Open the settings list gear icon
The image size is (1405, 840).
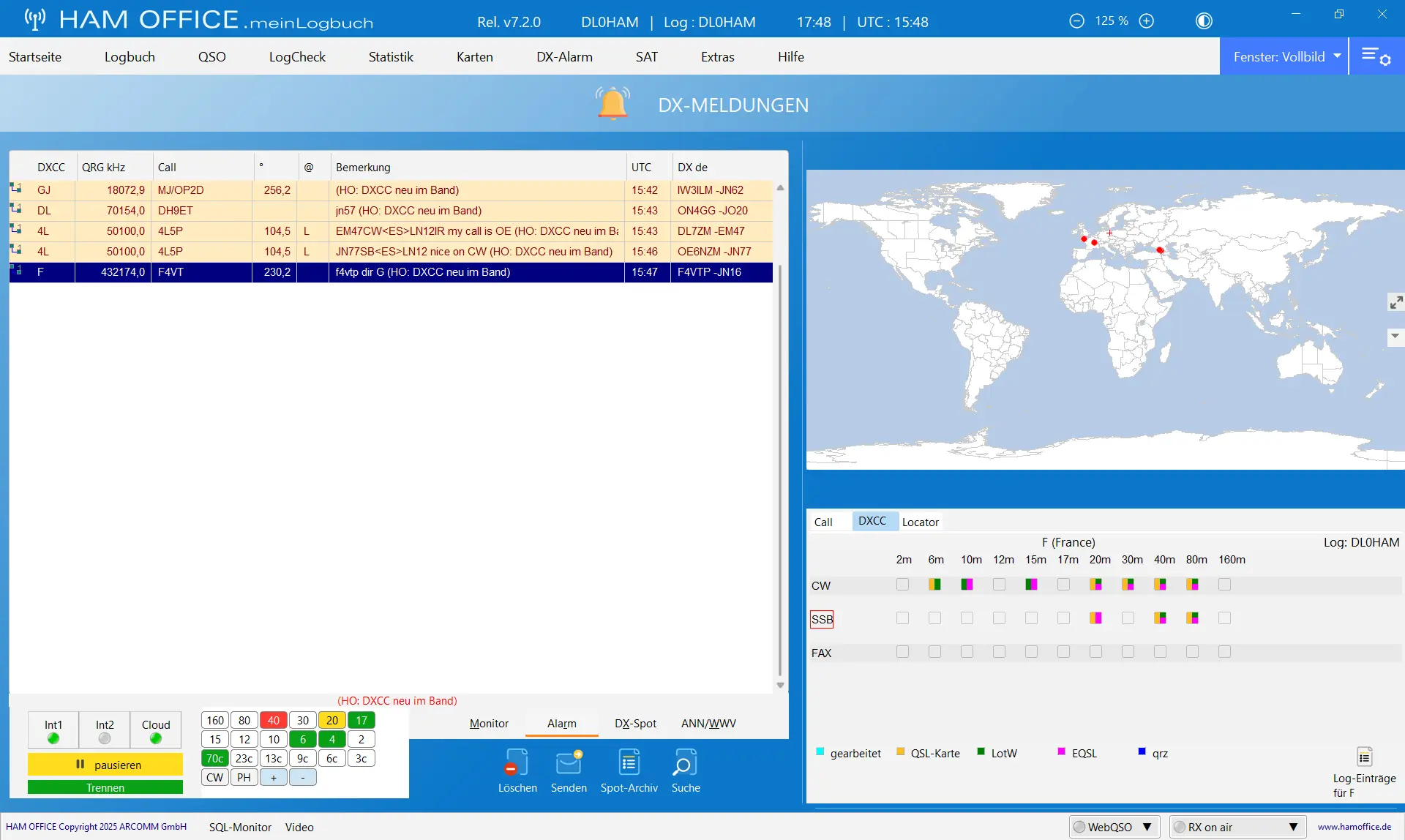point(1376,56)
